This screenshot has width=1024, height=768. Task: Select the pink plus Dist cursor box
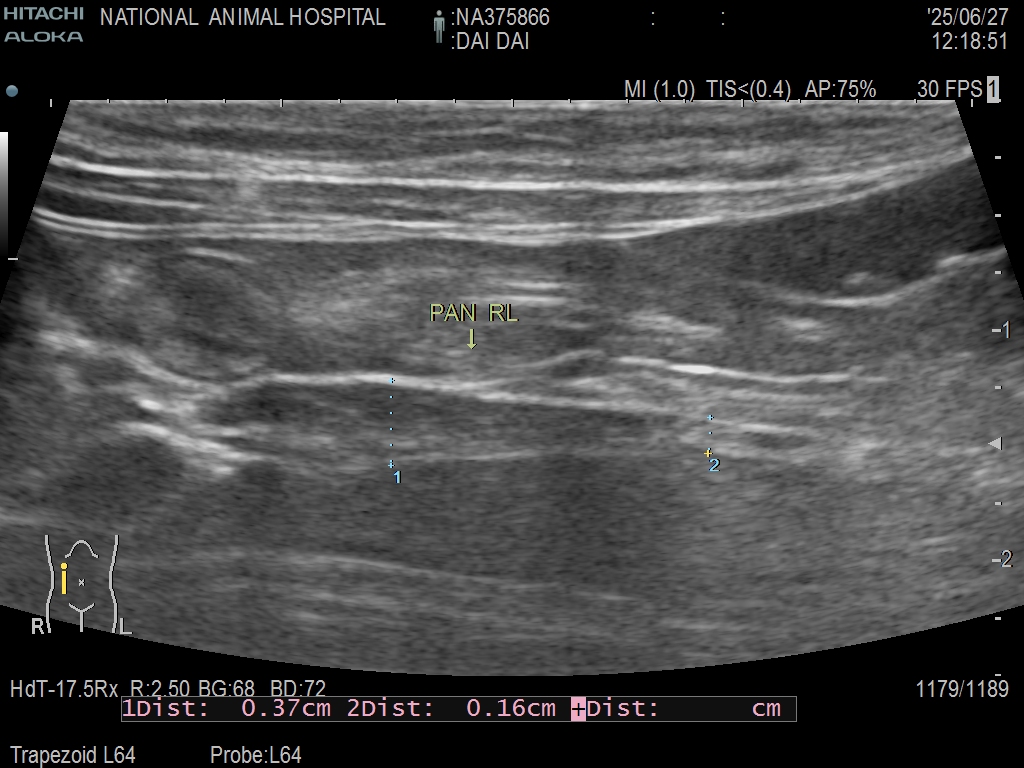(578, 709)
